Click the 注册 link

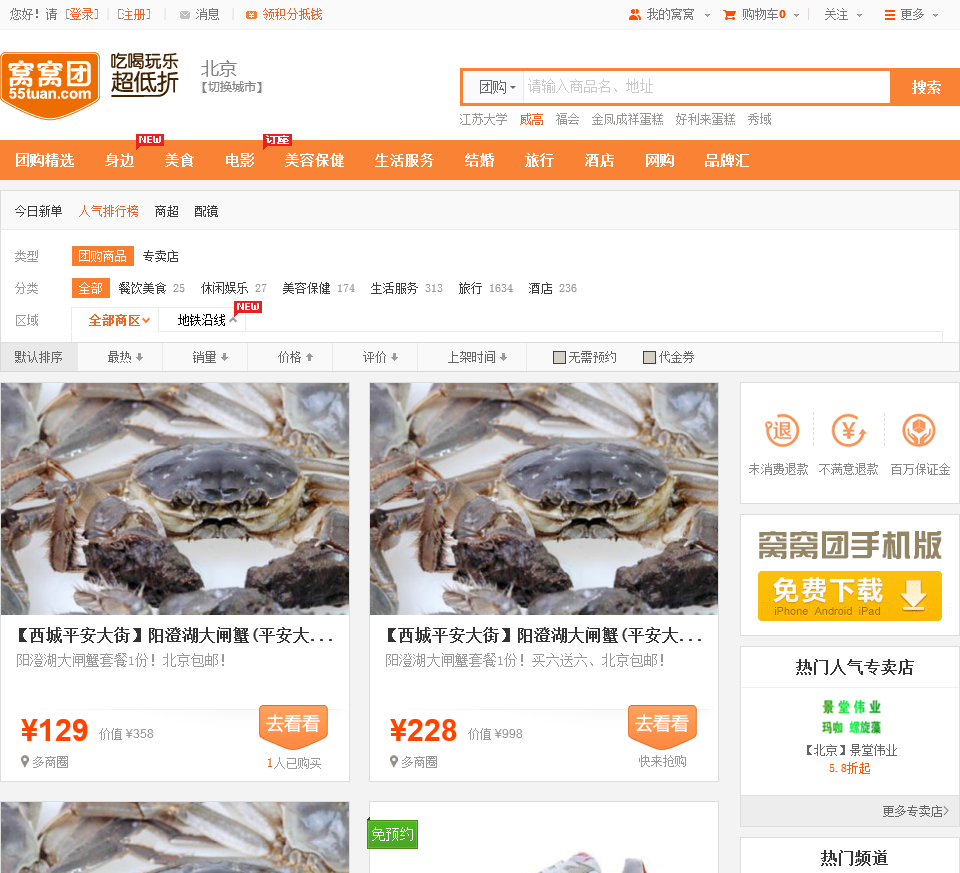coord(133,15)
